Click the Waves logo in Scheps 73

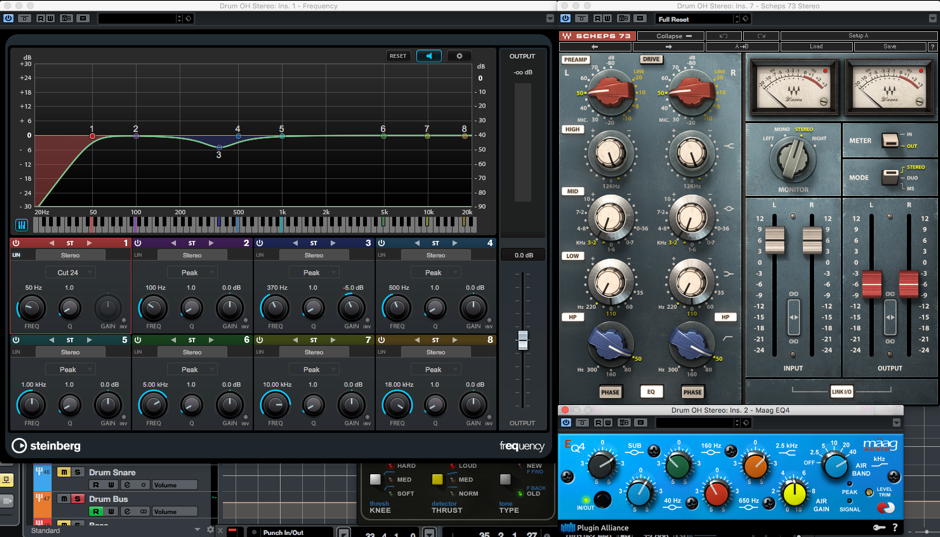click(x=567, y=36)
